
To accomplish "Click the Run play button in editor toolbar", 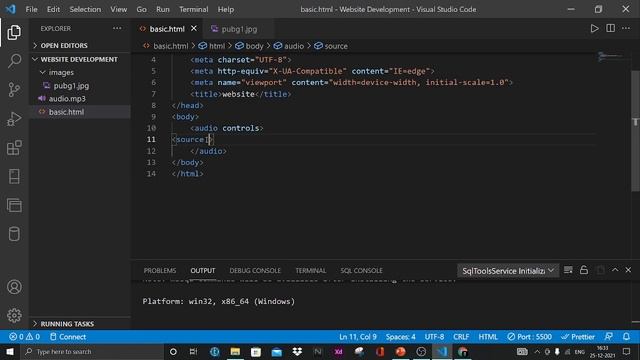I will [x=594, y=29].
